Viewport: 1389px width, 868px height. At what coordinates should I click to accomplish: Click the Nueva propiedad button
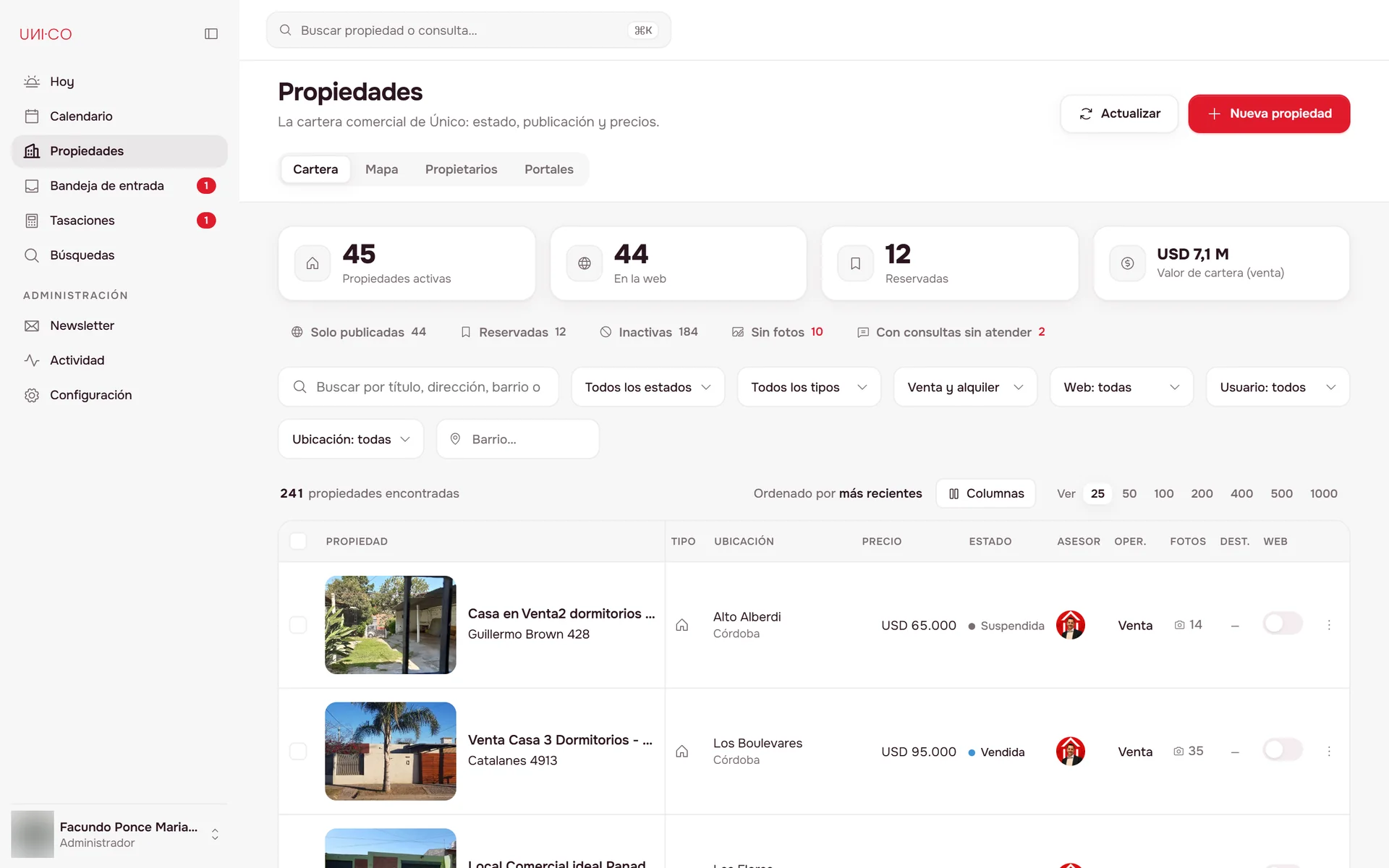coord(1269,114)
